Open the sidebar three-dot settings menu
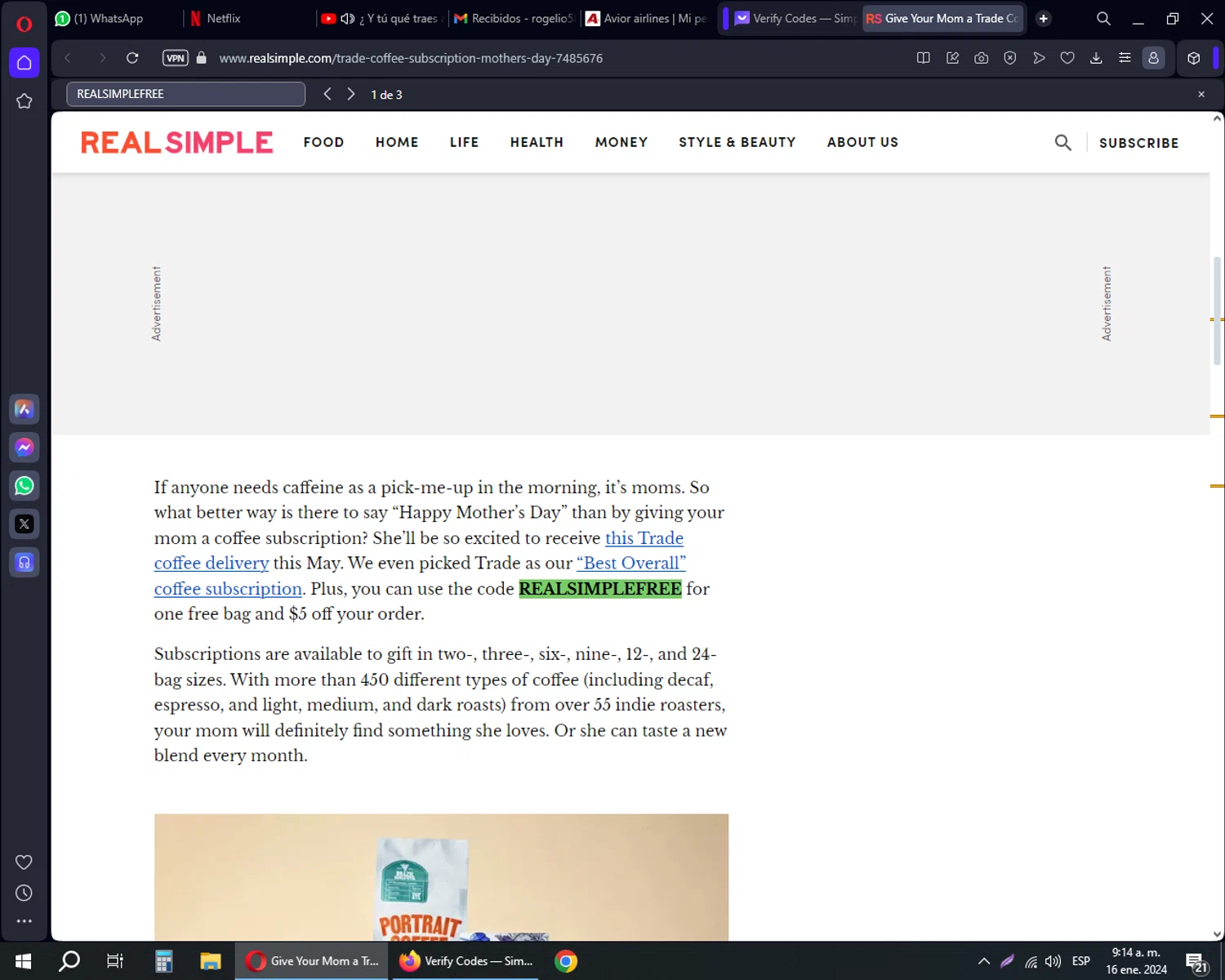 [x=24, y=921]
